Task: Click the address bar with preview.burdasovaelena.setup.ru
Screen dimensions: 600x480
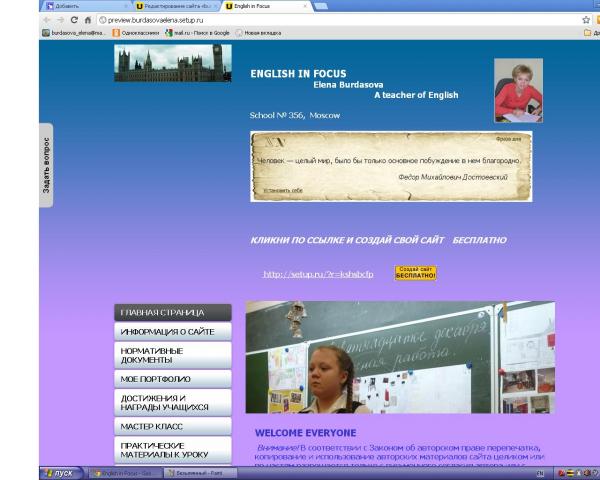Action: pos(339,20)
